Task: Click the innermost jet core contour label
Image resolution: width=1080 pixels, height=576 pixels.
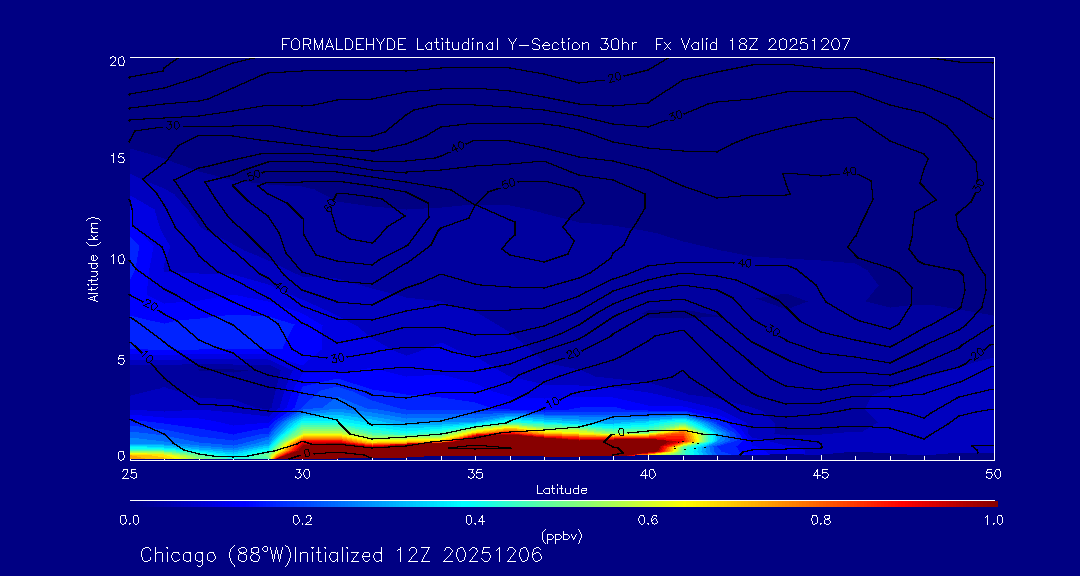Action: (330, 206)
